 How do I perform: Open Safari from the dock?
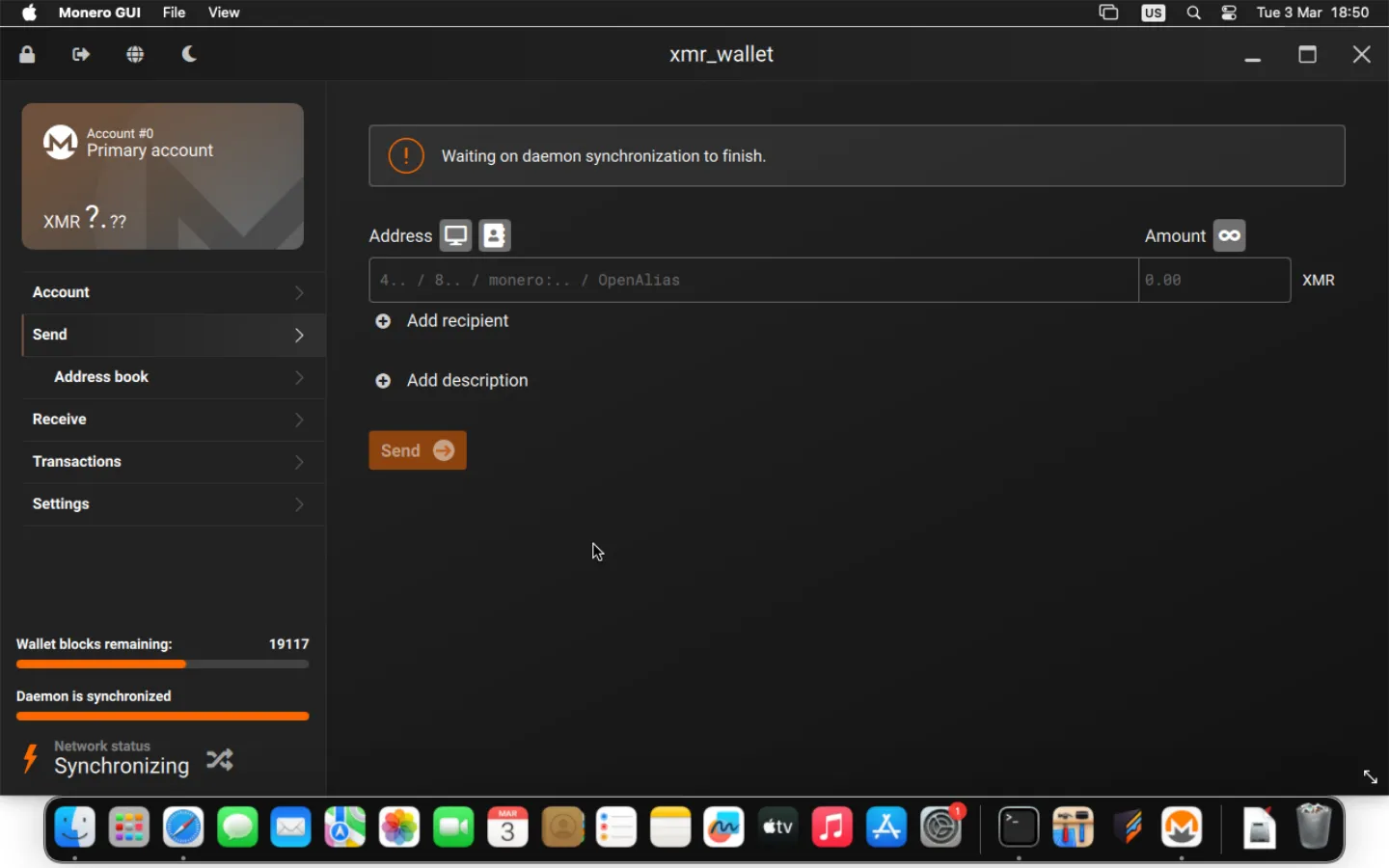coord(183,827)
